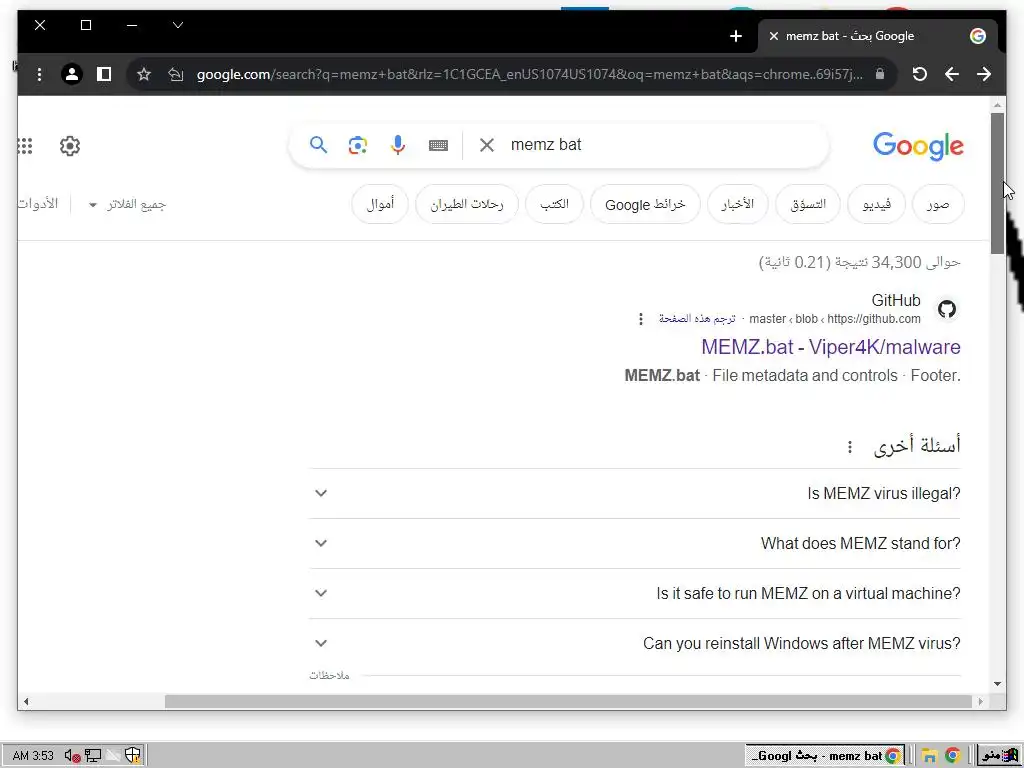This screenshot has width=1024, height=768.
Task: Open File Explorer from quick launch bar
Action: coord(929,756)
